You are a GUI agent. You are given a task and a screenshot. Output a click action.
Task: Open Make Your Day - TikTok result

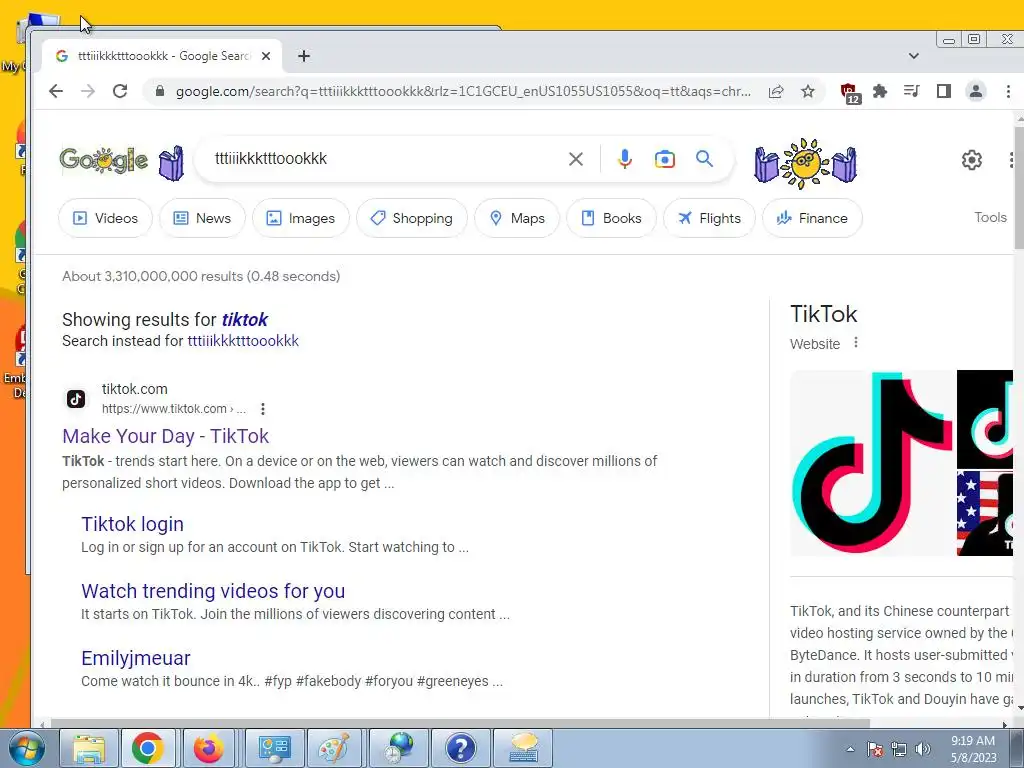(x=165, y=436)
